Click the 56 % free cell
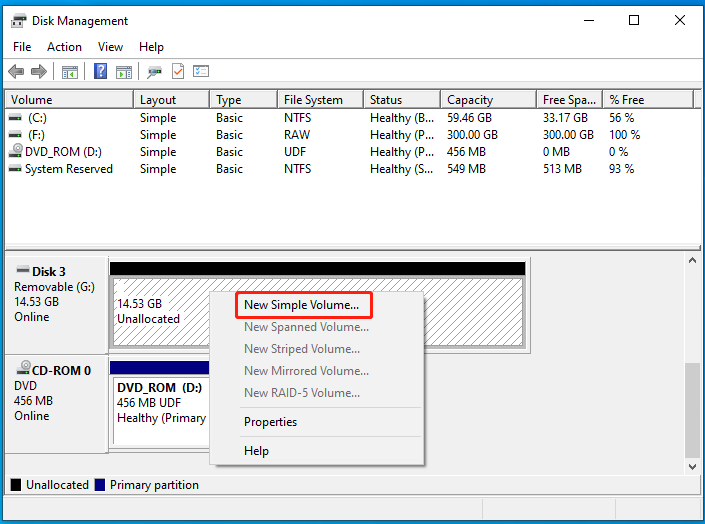 click(621, 118)
